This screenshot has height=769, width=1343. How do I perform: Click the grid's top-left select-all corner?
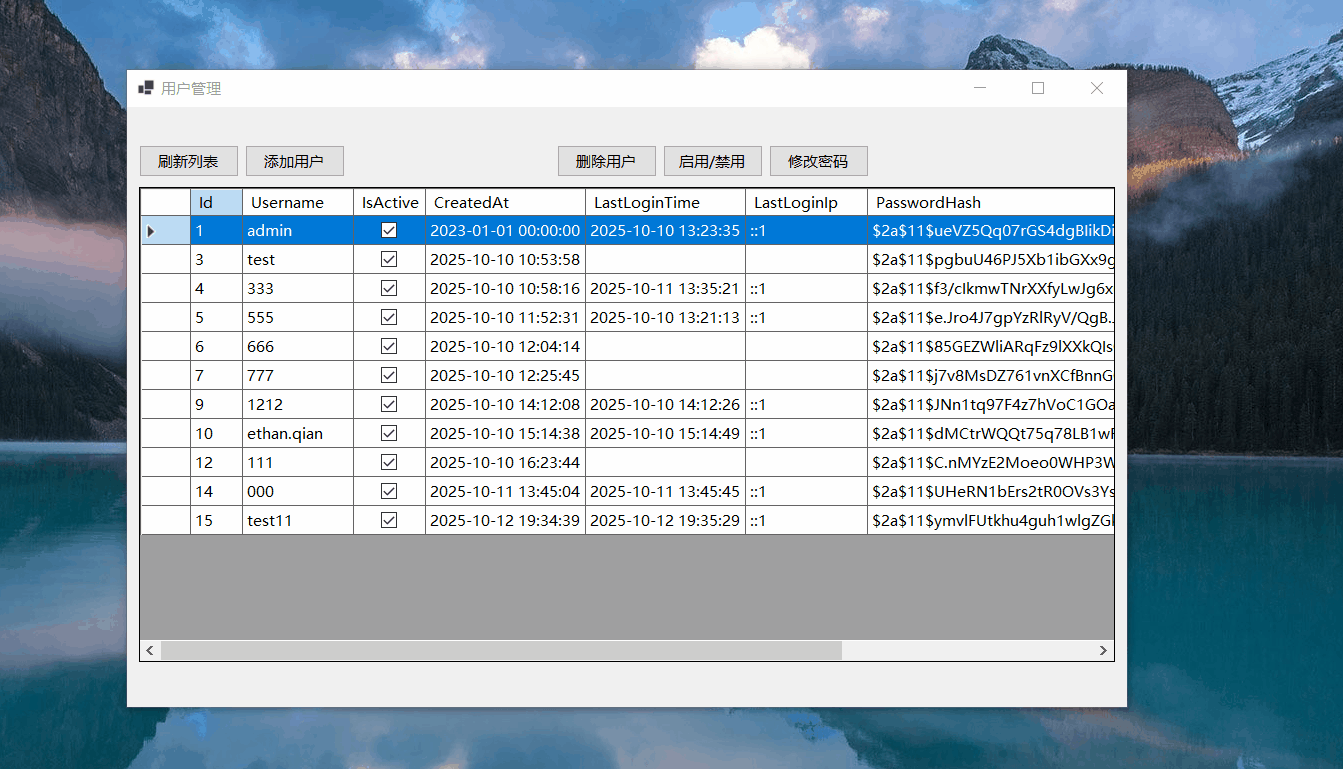click(x=165, y=202)
